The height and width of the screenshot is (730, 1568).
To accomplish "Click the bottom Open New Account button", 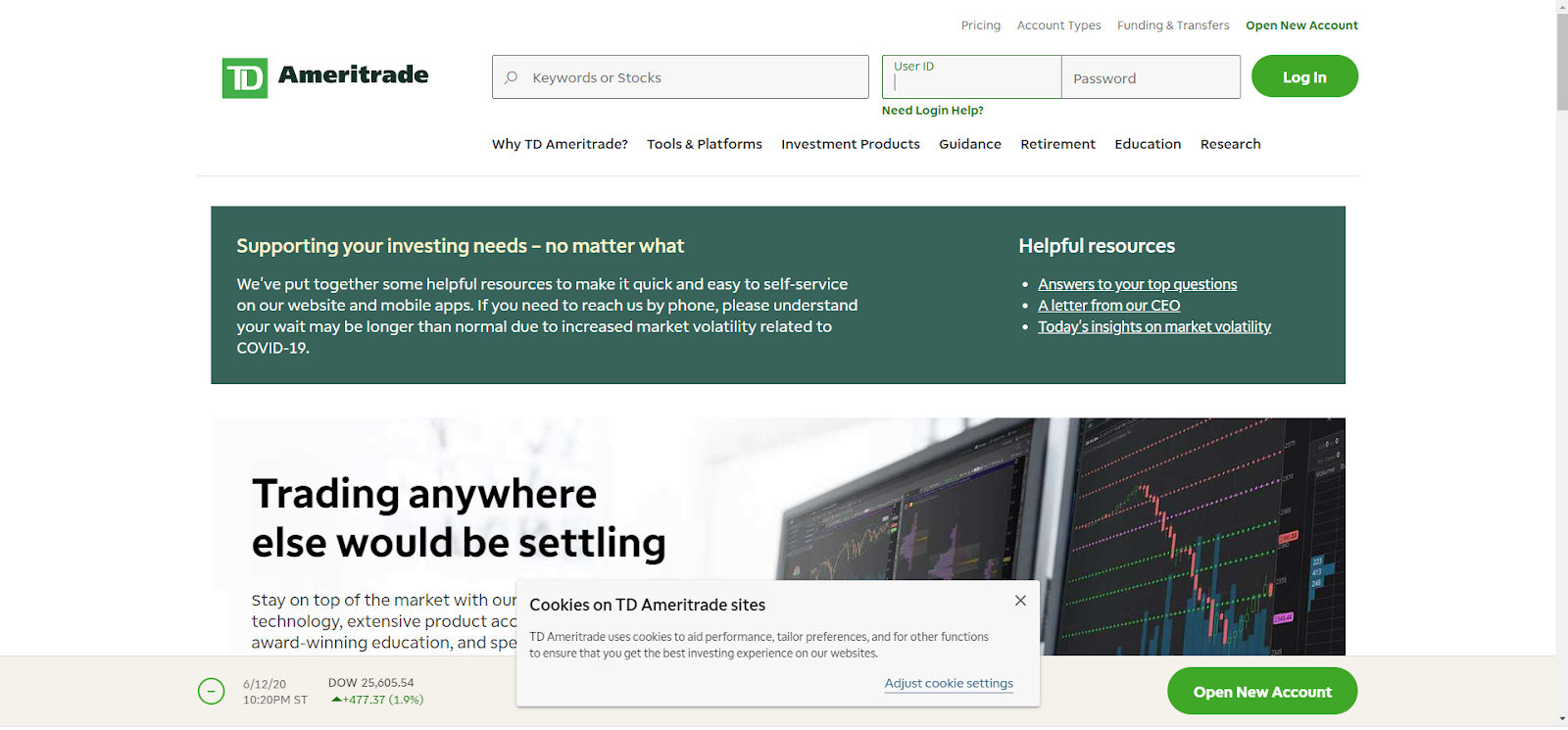I will (x=1262, y=692).
